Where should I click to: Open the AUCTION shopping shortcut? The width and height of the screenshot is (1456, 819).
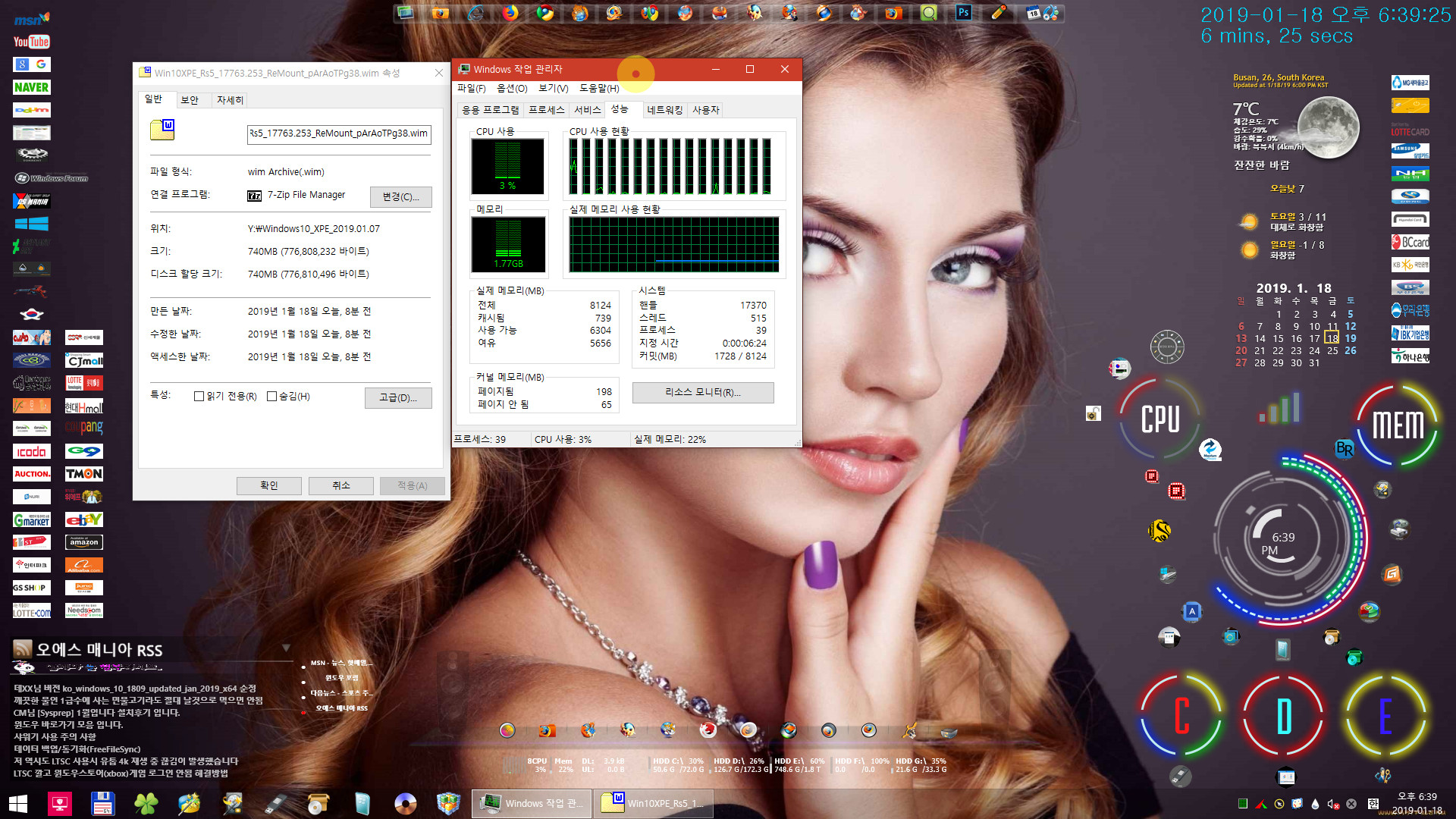(31, 474)
